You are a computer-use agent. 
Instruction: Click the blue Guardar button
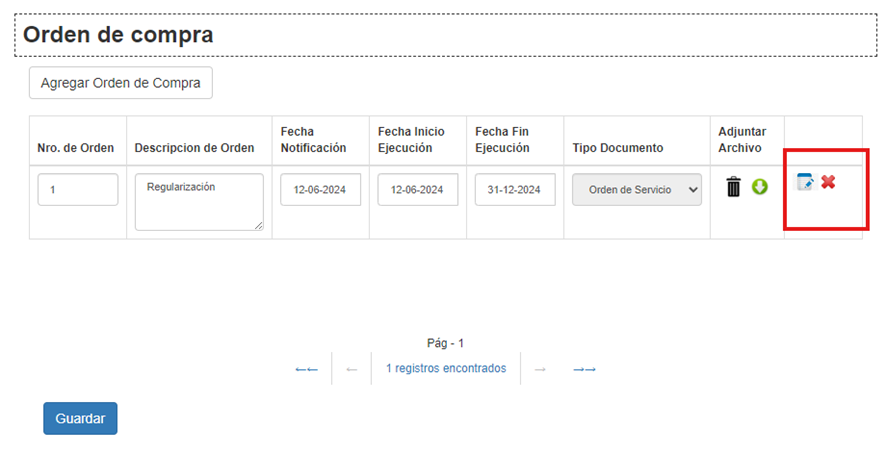[80, 419]
